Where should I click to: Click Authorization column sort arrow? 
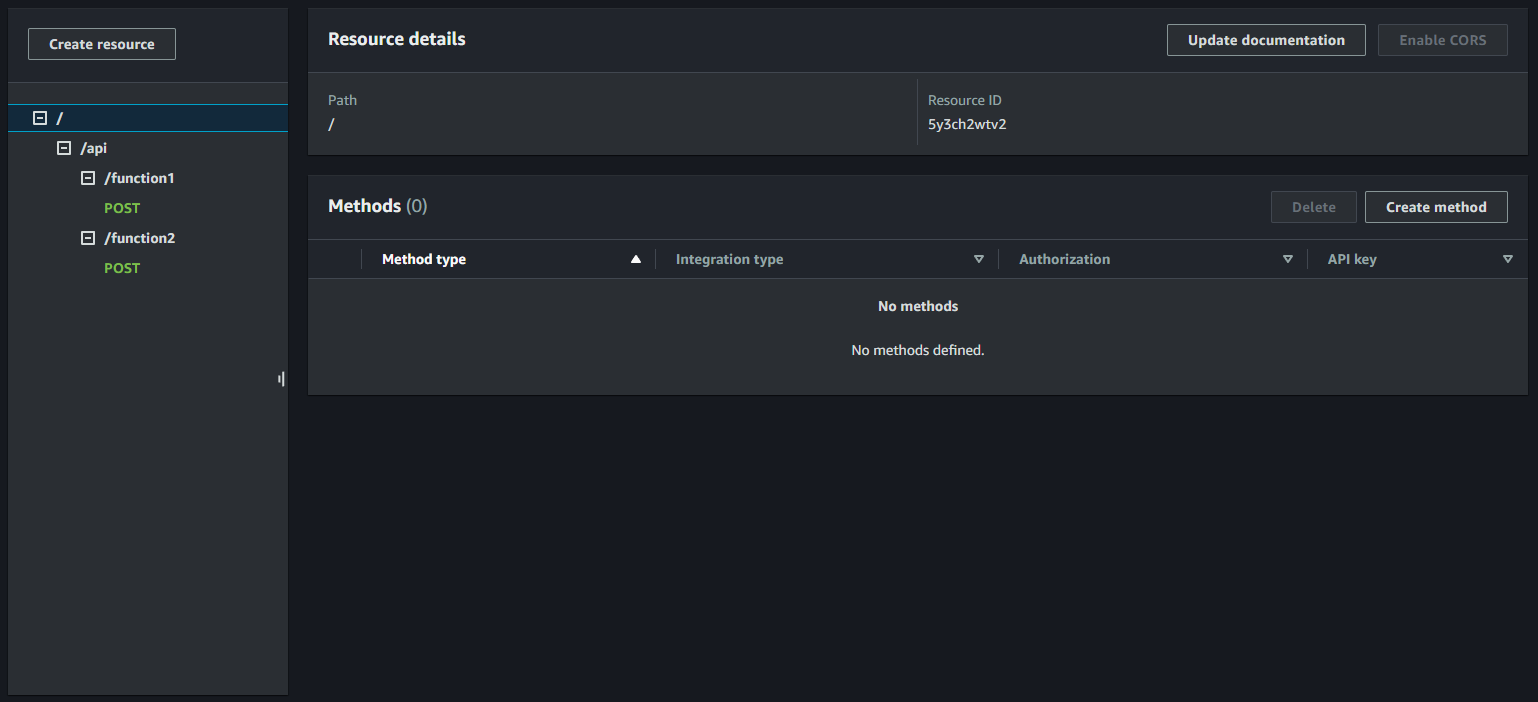click(1288, 259)
